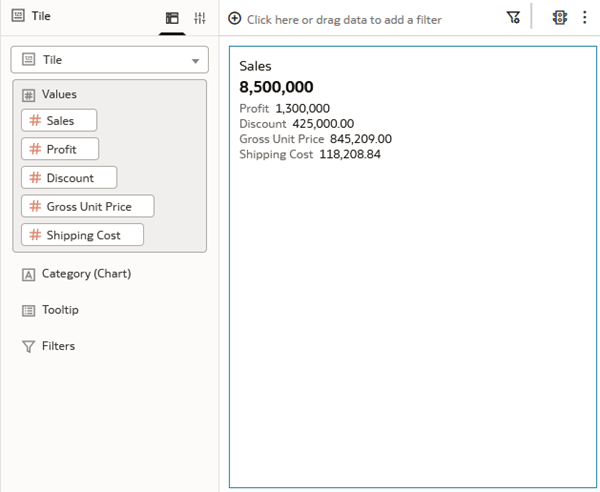Click the Profit 1,300,000 line
This screenshot has height=492, width=600.
tap(284, 109)
